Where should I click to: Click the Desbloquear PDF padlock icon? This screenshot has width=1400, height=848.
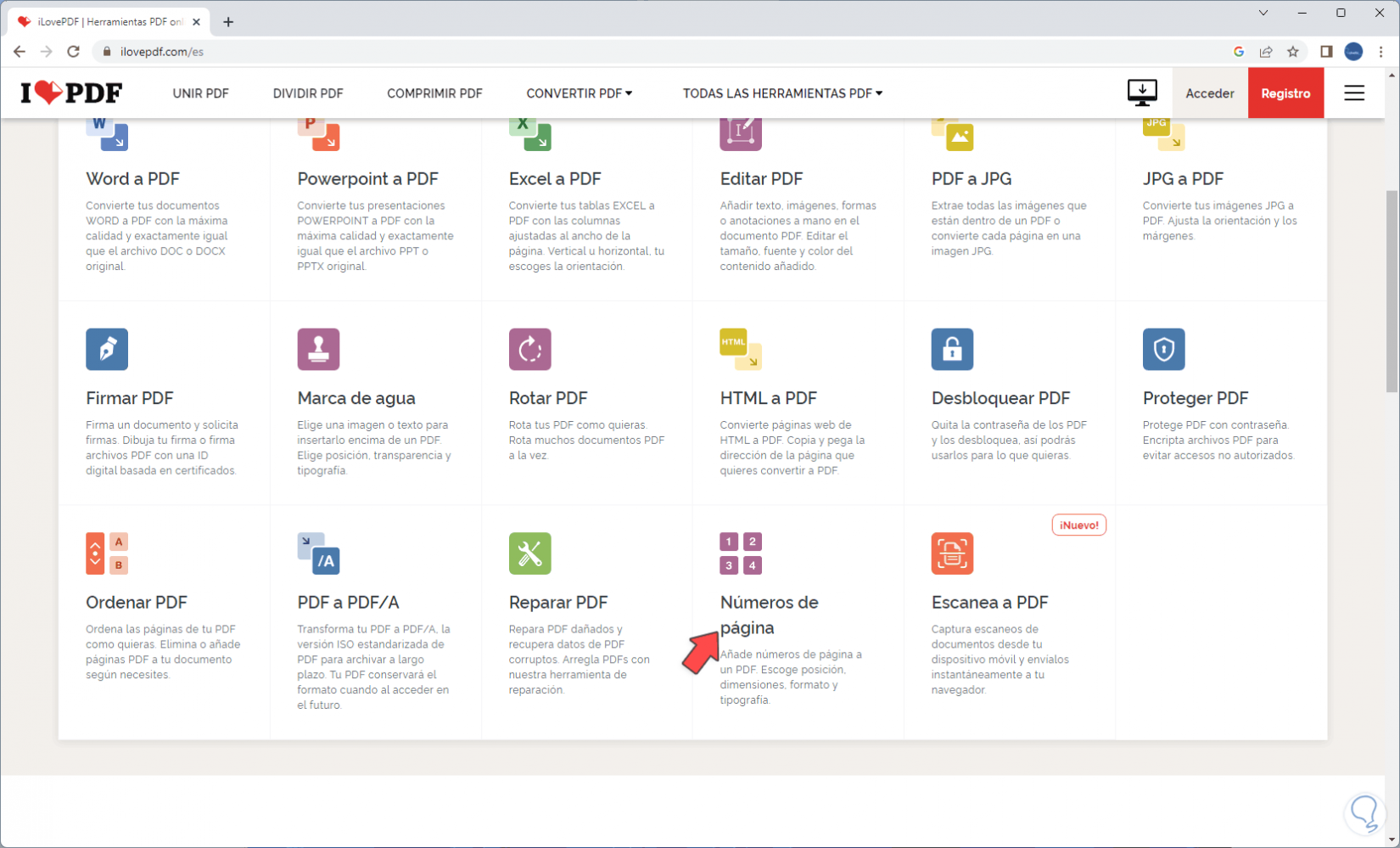pos(952,349)
